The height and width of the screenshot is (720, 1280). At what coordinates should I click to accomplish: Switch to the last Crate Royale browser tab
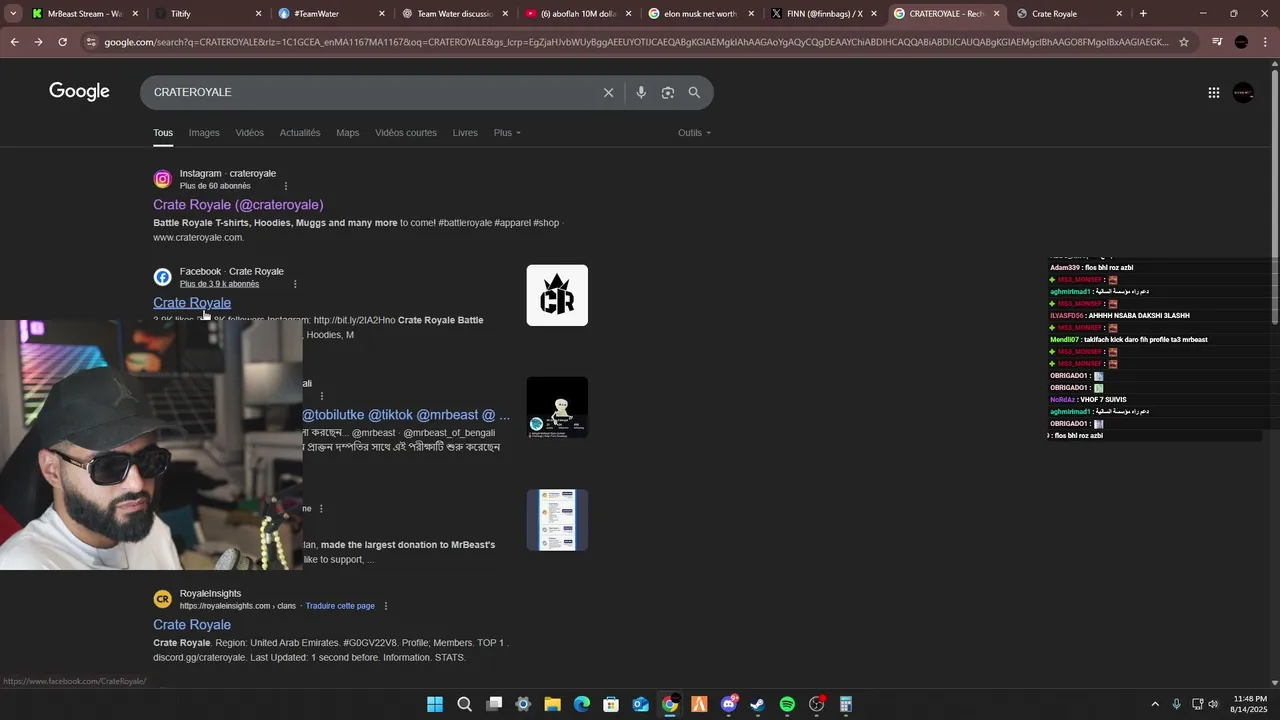[x=1069, y=14]
